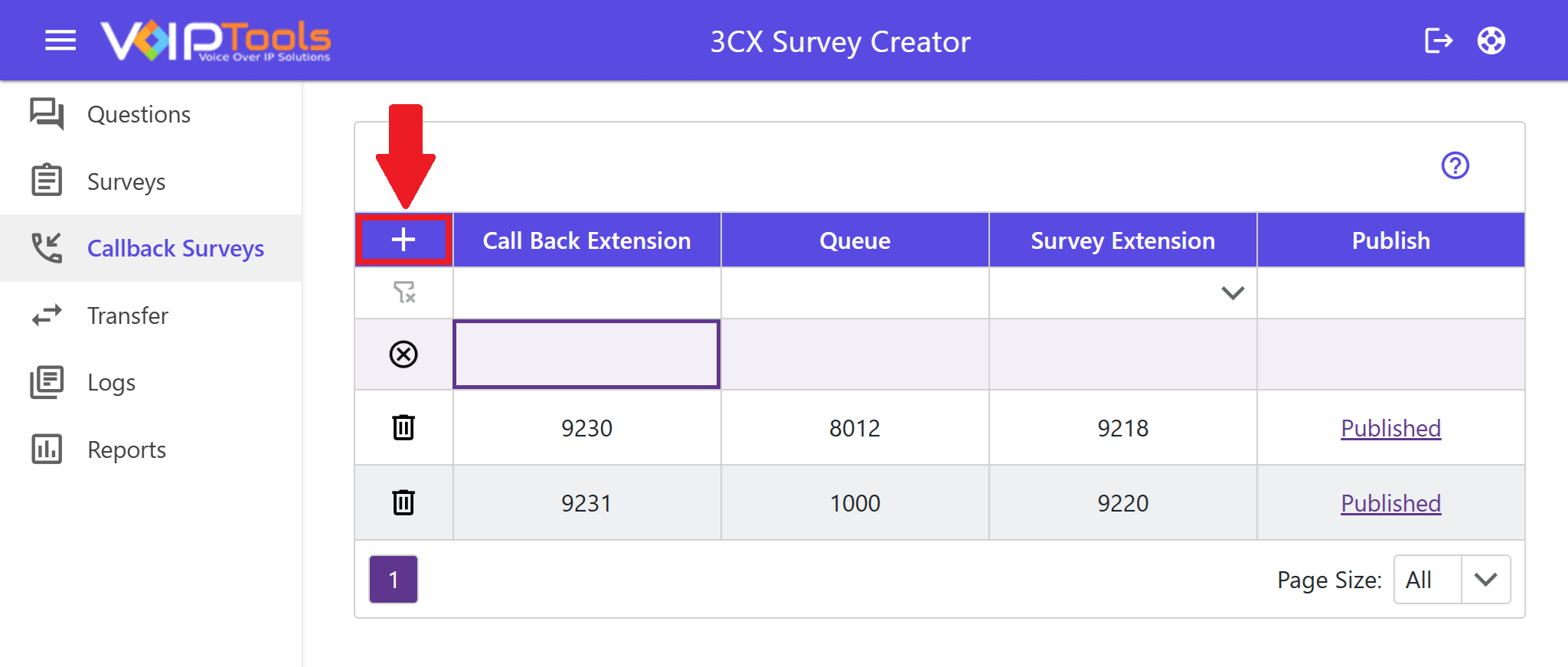1568x667 pixels.
Task: Clear filters with the funnel icon
Action: click(x=403, y=292)
